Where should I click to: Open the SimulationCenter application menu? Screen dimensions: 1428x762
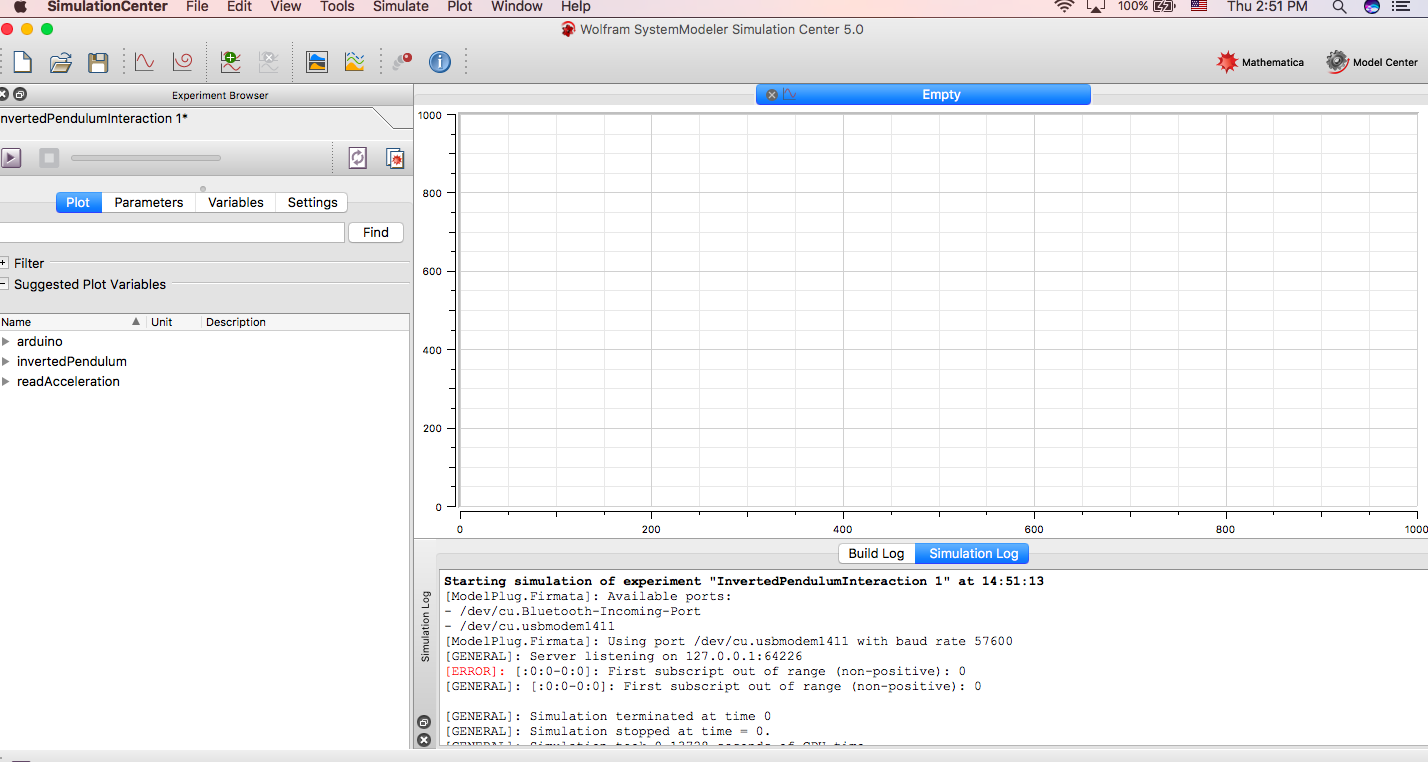tap(107, 7)
